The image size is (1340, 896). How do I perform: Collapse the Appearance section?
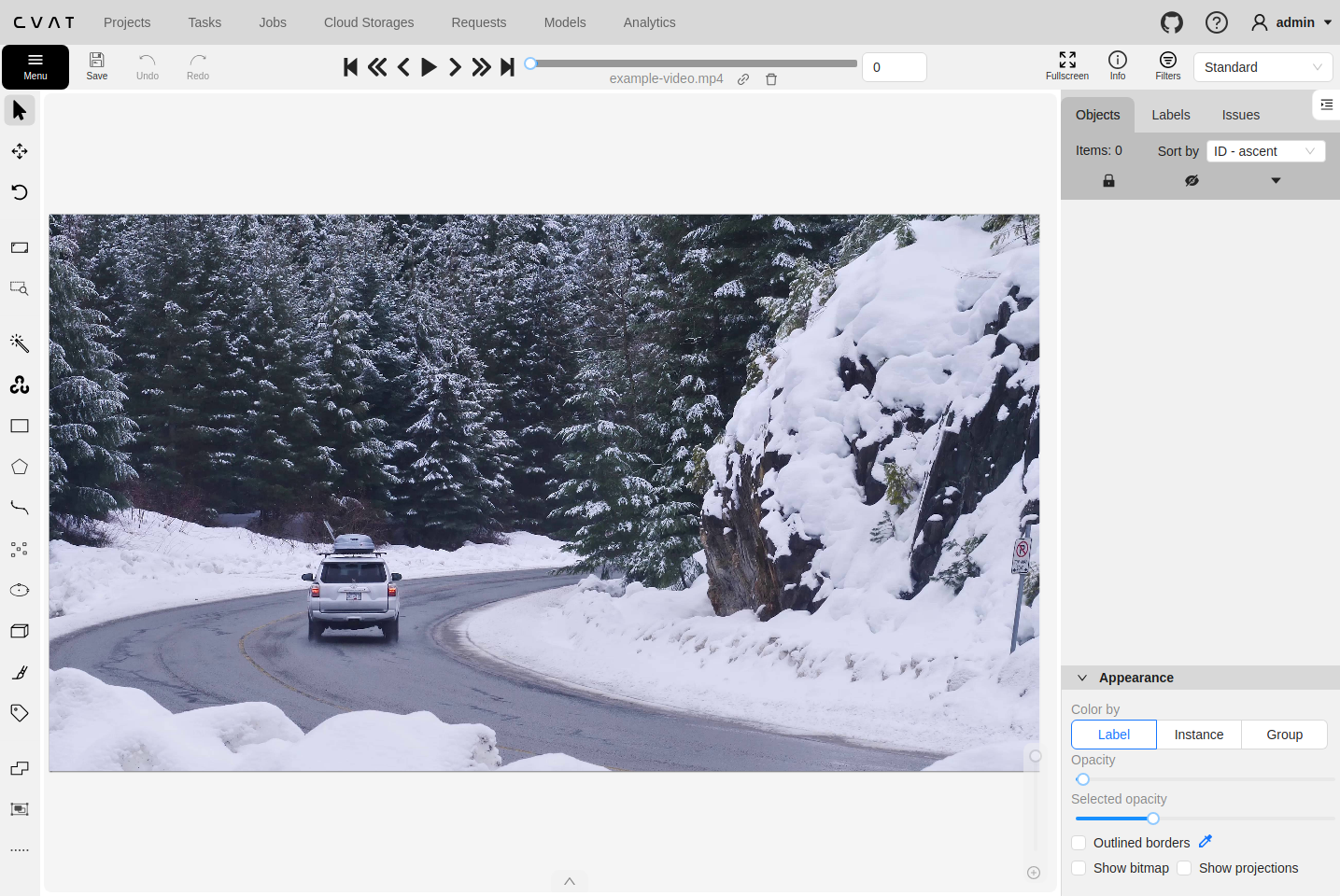(1082, 678)
